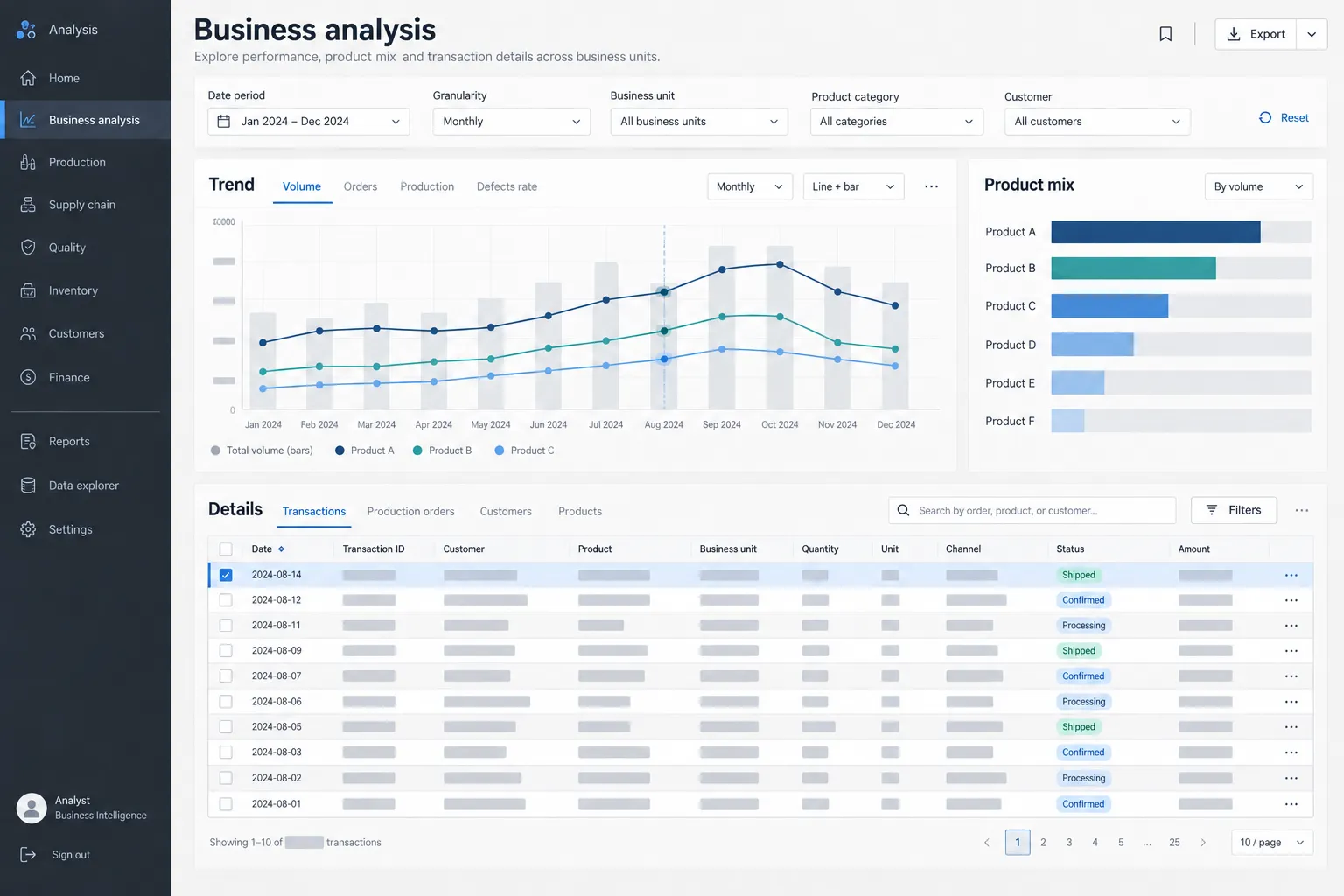The image size is (1344, 896).
Task: Open Quality shield icon in sidebar
Action: tap(28, 248)
